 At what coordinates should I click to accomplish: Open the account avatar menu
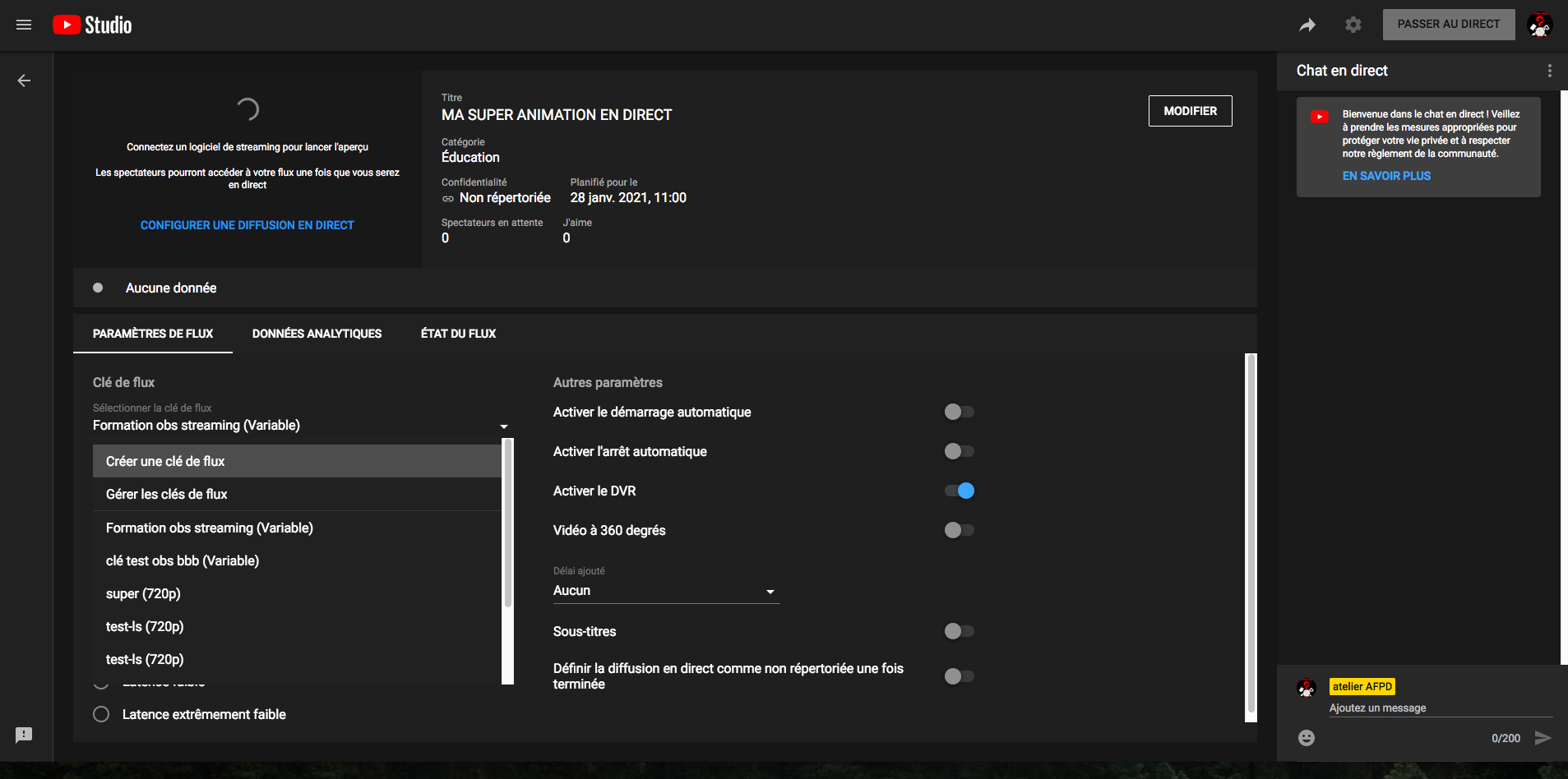coord(1539,25)
